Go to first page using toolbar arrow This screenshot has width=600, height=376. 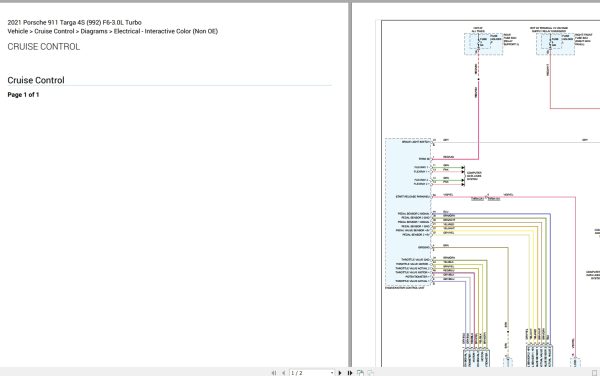(x=274, y=373)
